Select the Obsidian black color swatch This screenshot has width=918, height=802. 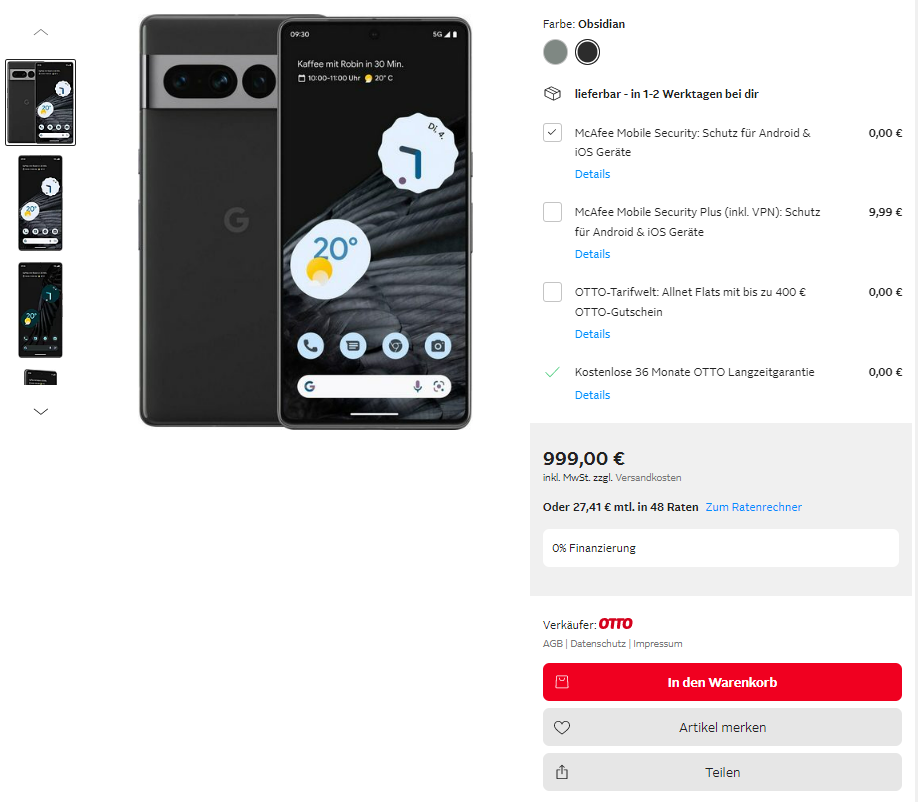click(x=587, y=52)
